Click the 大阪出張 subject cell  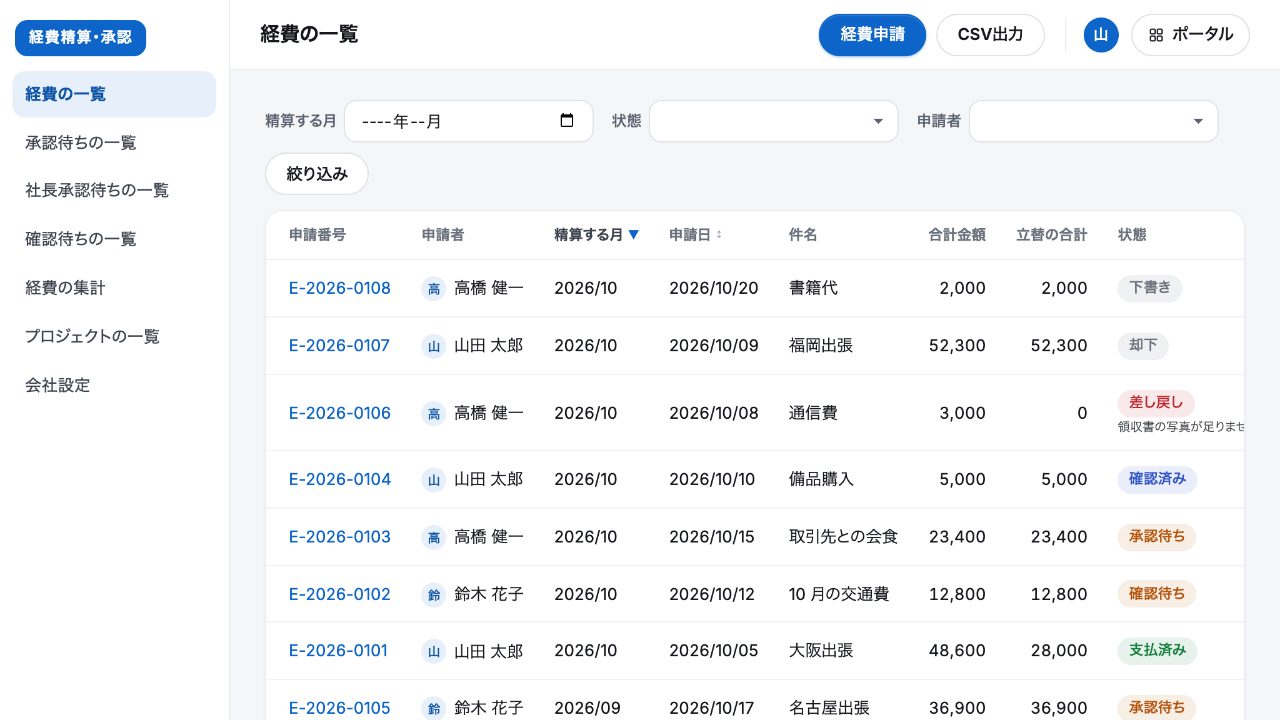(821, 651)
